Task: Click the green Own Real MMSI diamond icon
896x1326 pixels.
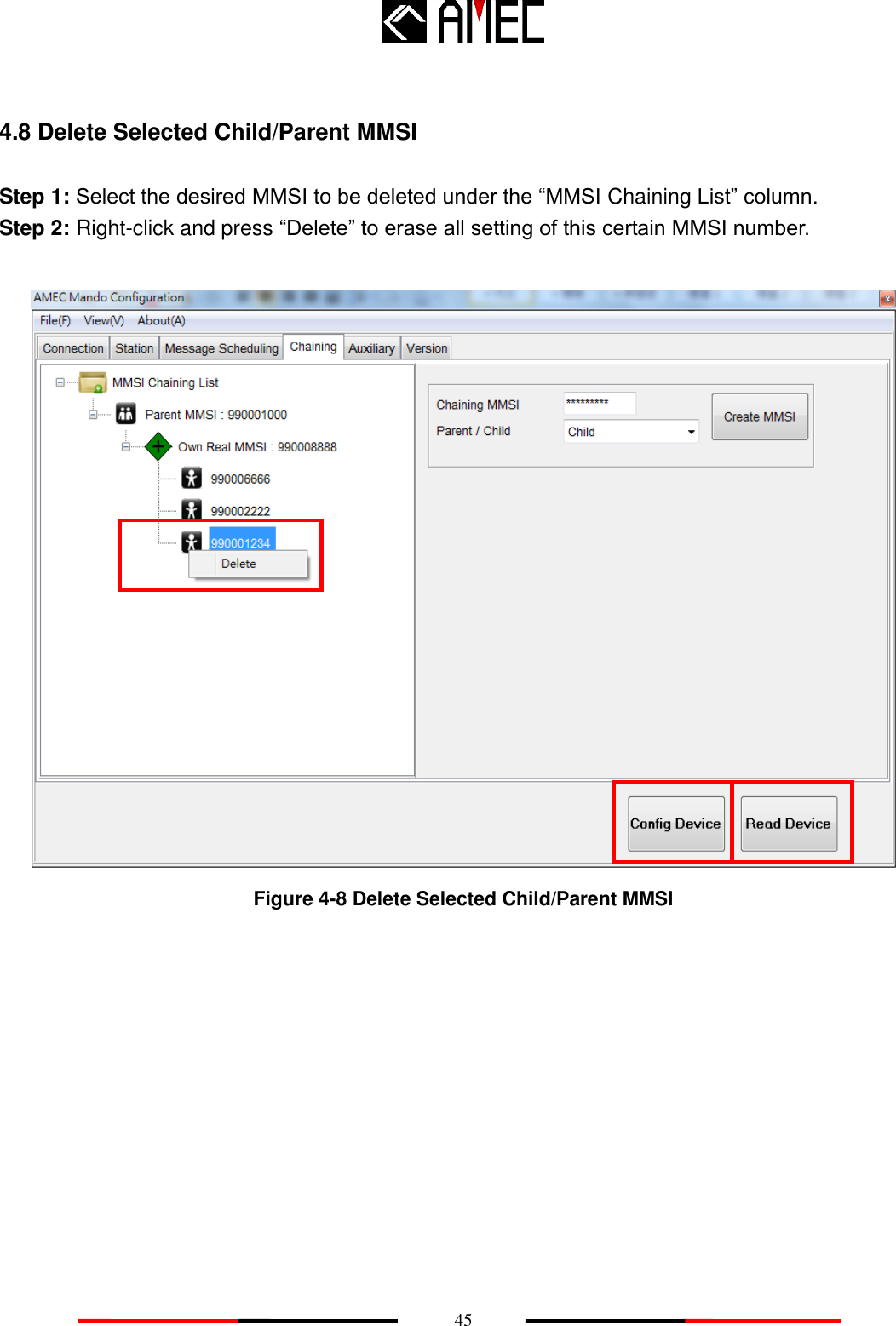Action: pos(158,446)
